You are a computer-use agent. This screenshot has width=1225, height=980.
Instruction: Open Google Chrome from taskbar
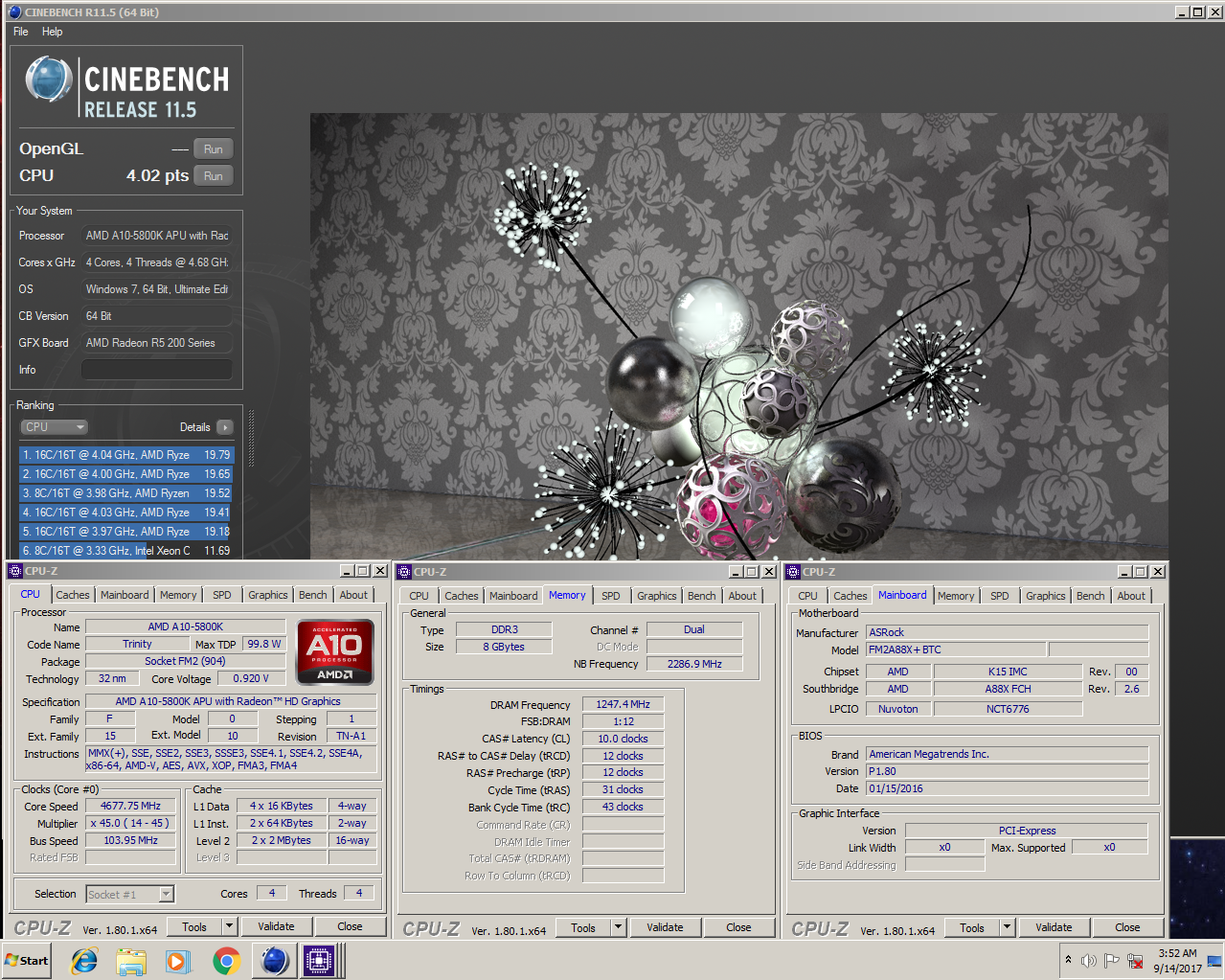[226, 960]
